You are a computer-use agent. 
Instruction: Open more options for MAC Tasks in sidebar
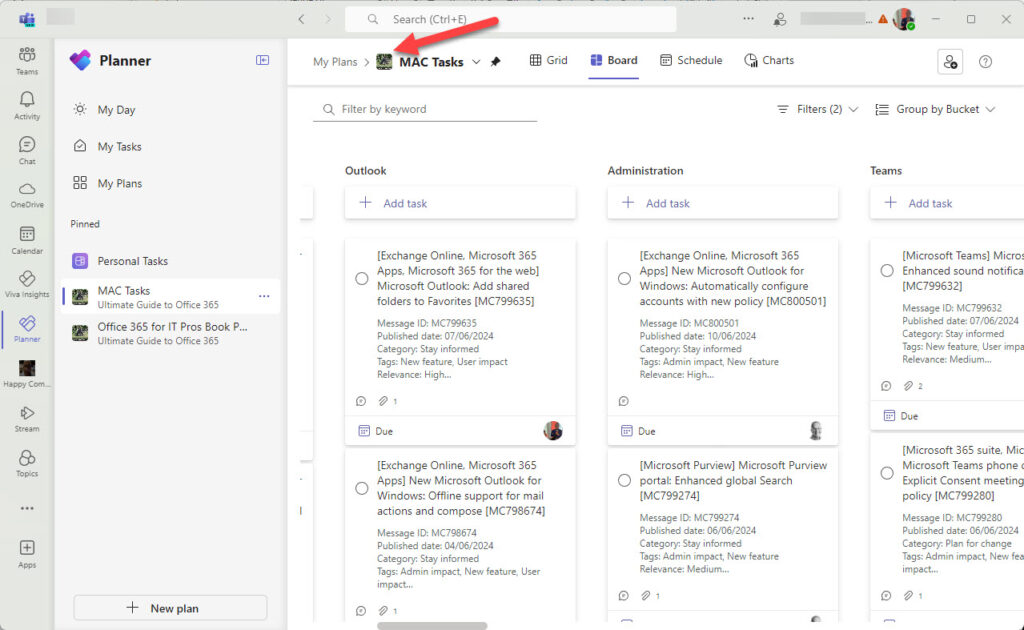pyautogui.click(x=264, y=296)
